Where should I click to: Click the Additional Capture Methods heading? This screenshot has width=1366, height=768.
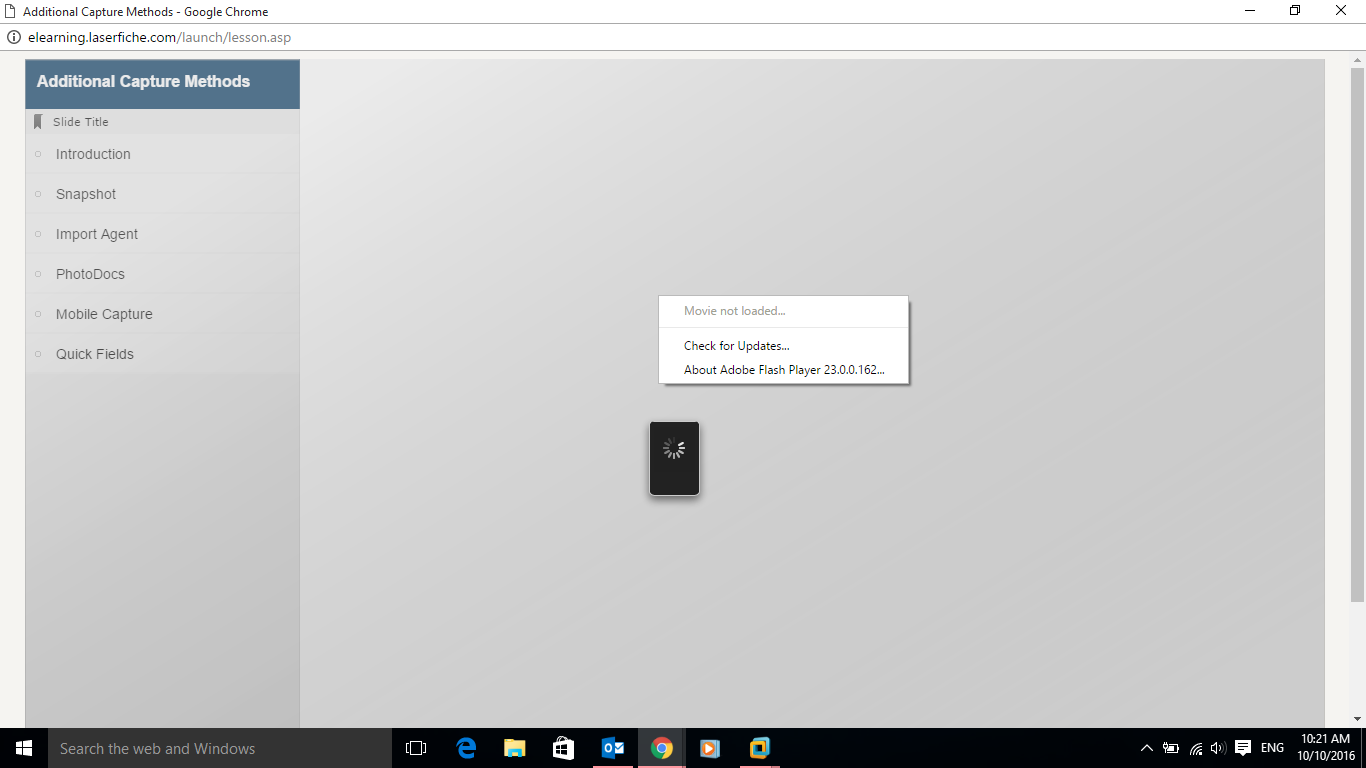[144, 82]
